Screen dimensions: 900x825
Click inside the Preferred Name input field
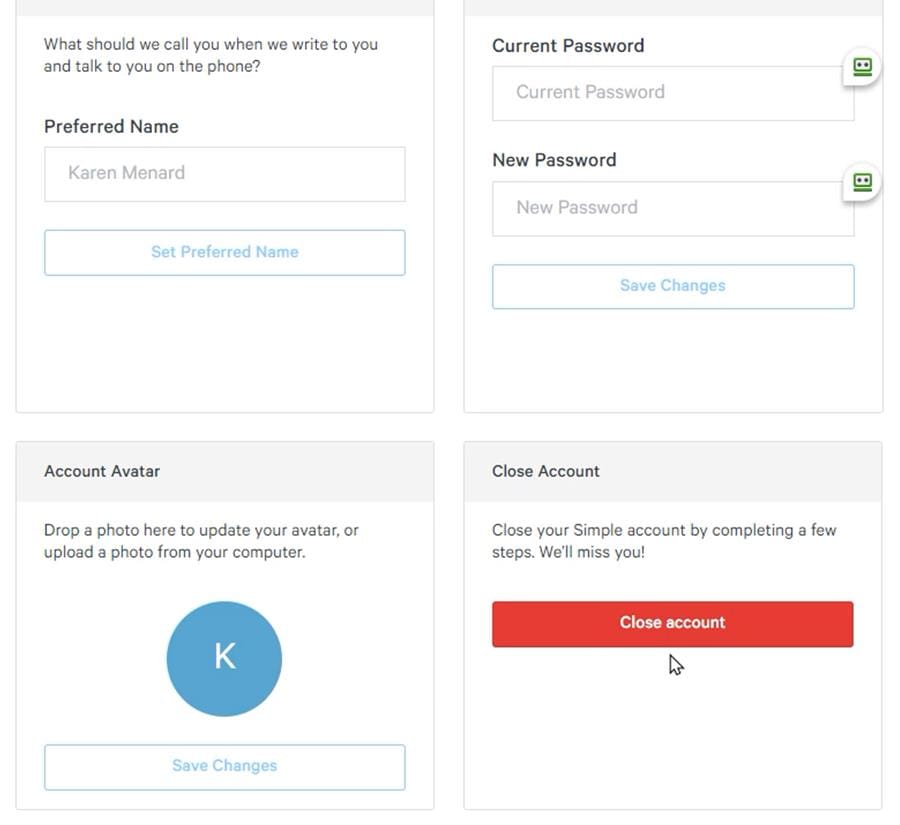point(224,174)
